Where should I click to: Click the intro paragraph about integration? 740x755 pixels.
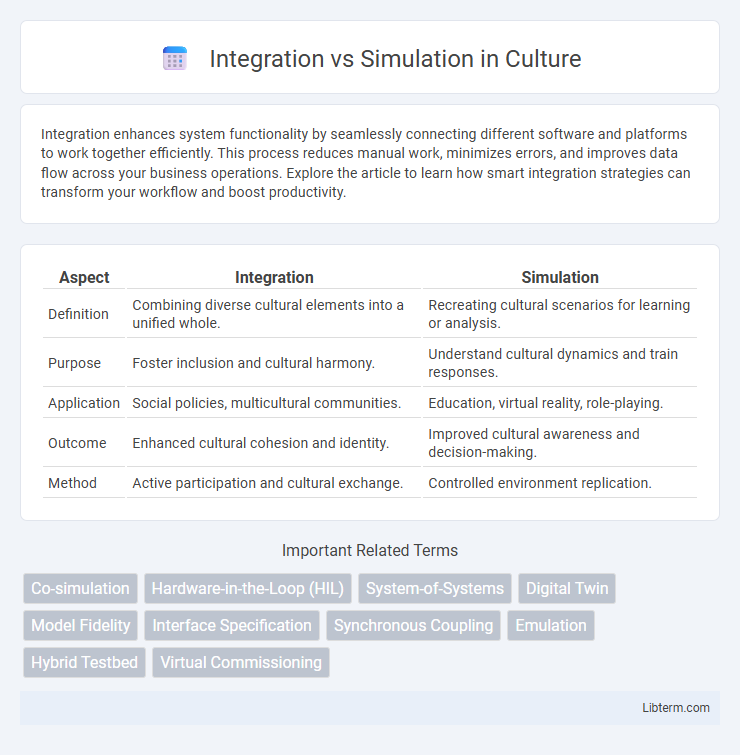click(x=366, y=163)
